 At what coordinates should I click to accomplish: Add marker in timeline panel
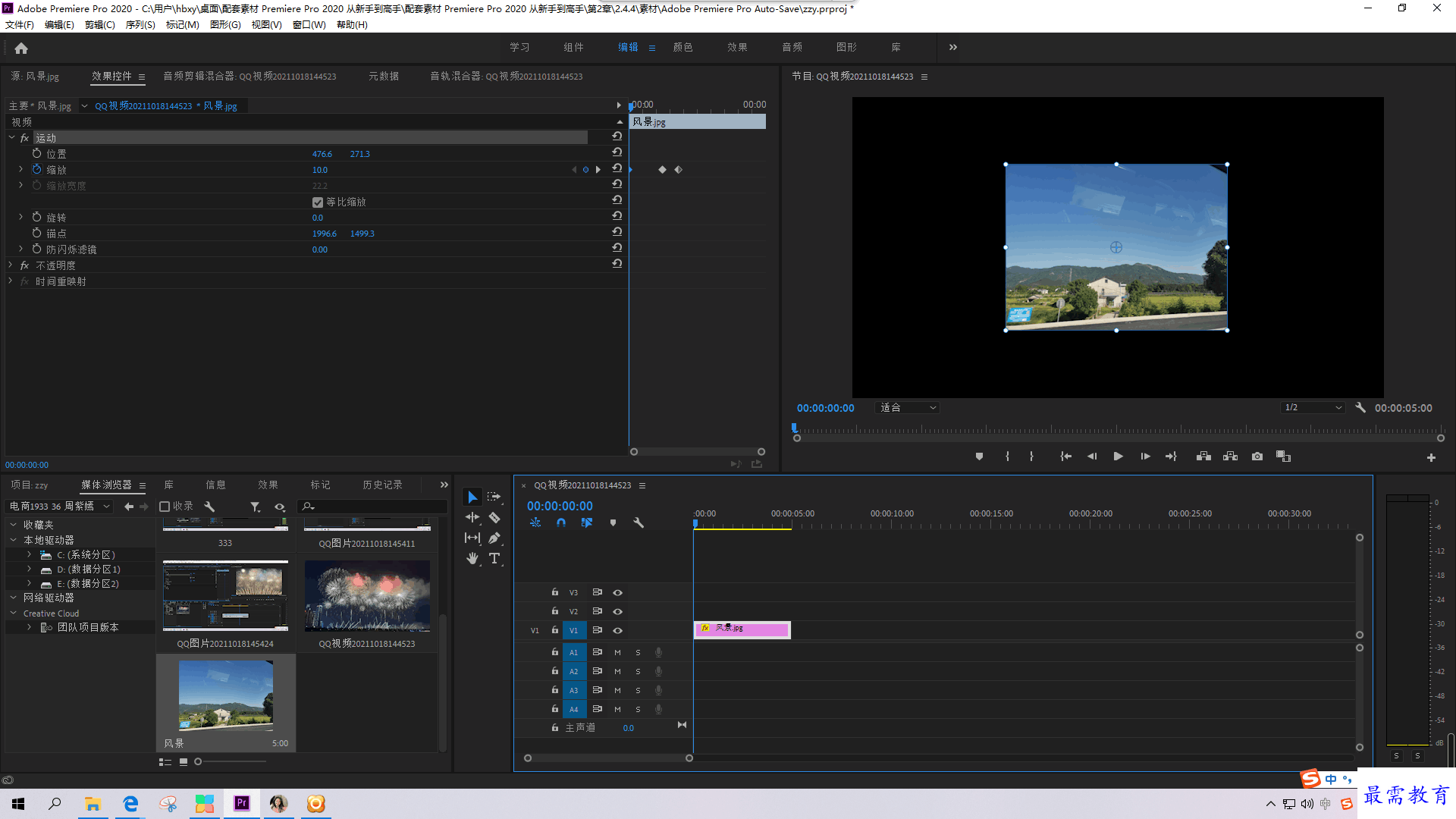[613, 522]
